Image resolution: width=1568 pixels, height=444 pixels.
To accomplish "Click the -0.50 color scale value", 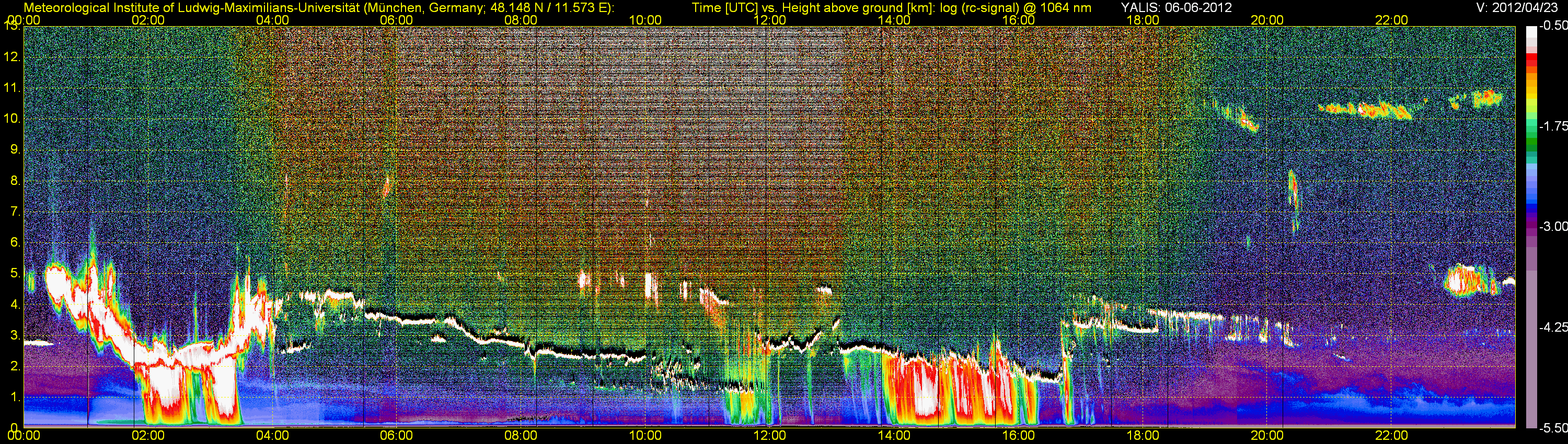I will [1553, 26].
